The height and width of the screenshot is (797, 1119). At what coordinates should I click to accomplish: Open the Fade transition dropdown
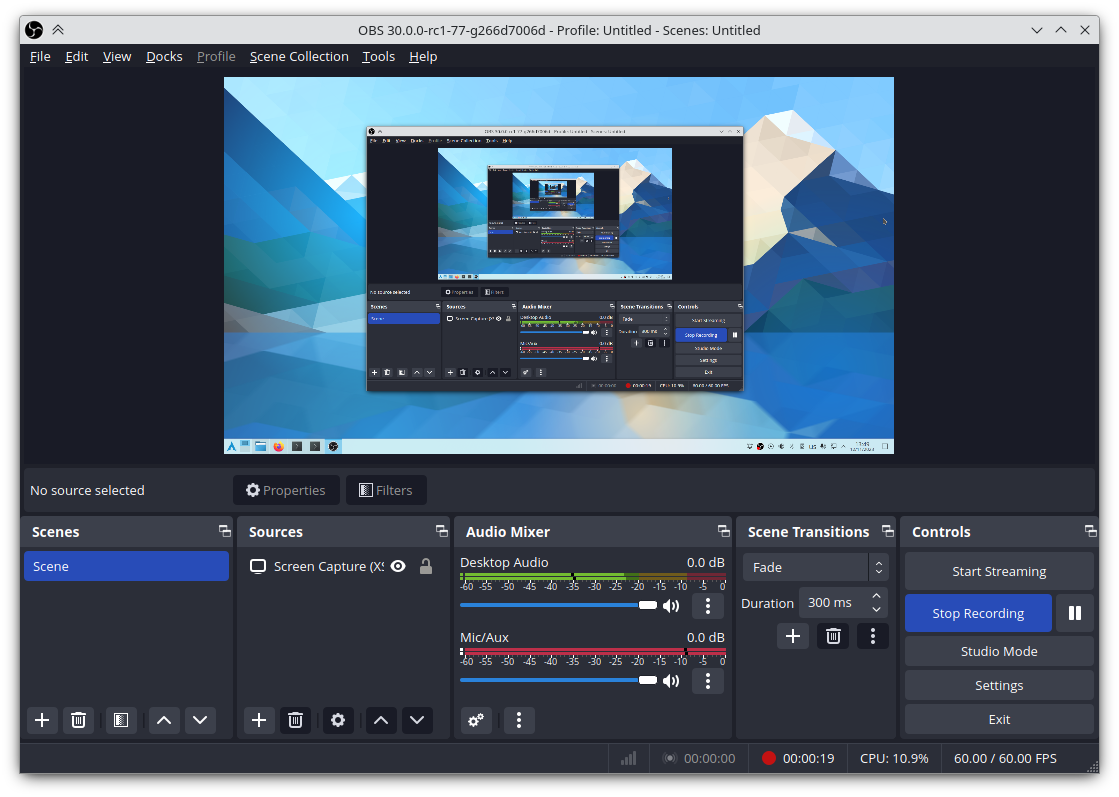(x=806, y=567)
